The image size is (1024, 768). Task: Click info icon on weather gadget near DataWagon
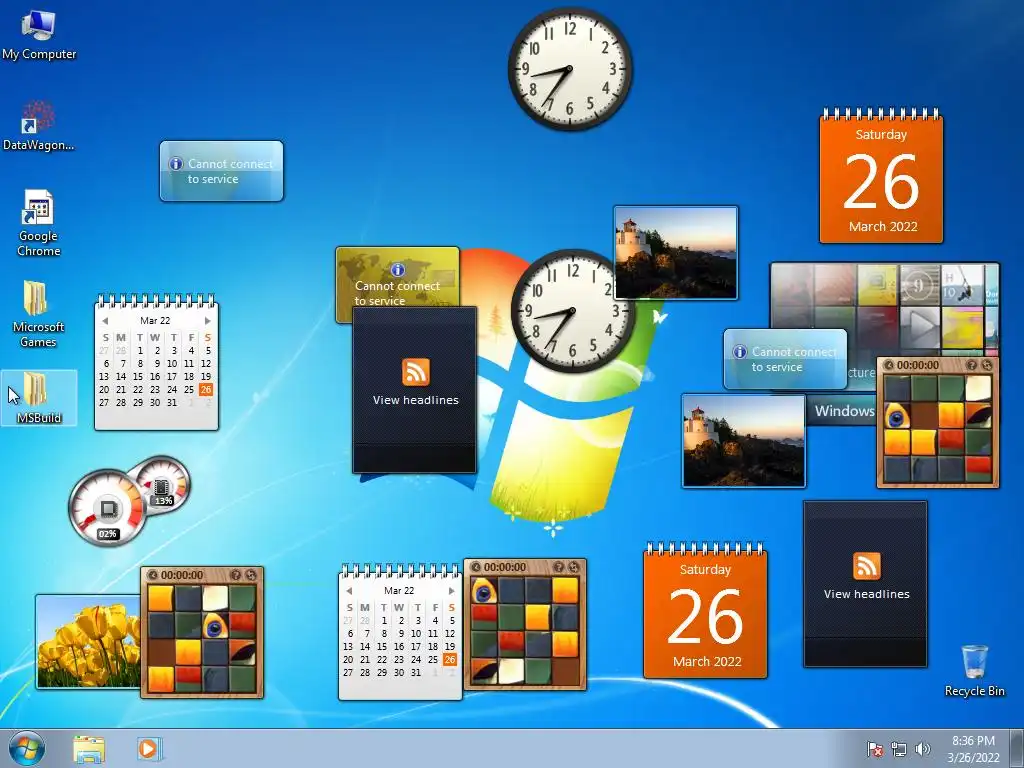175,164
